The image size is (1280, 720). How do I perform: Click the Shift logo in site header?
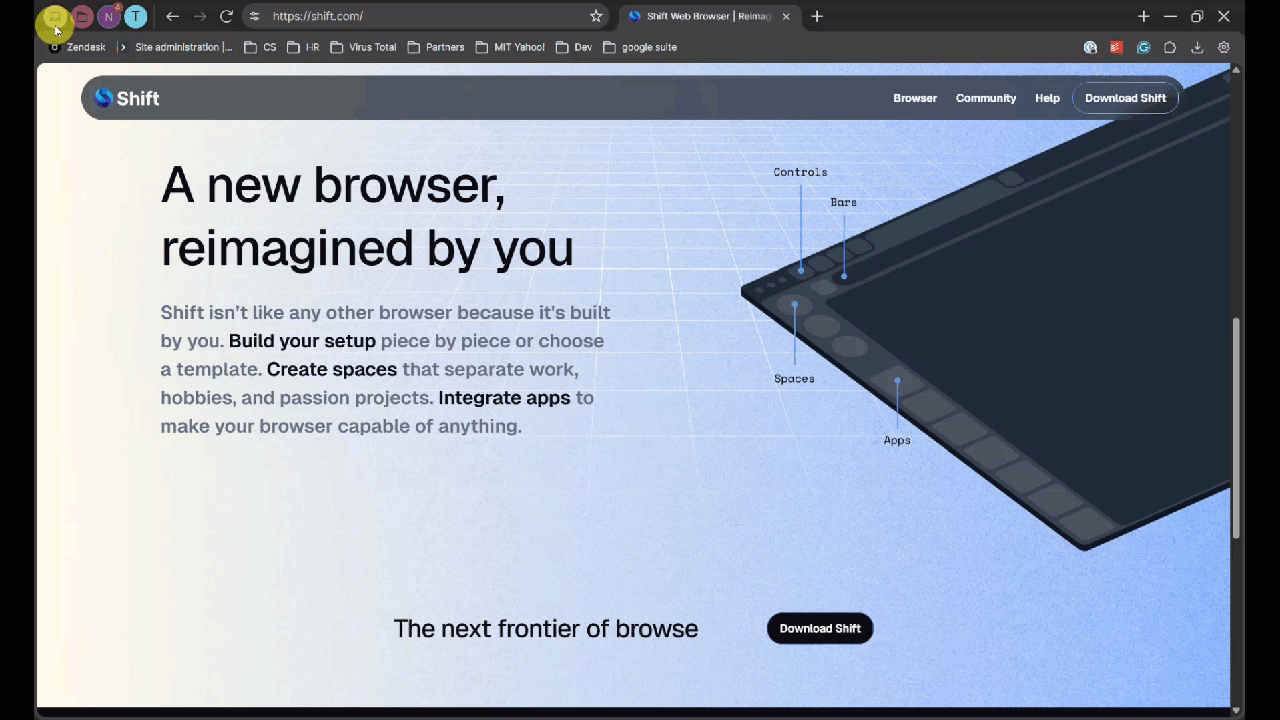(127, 98)
